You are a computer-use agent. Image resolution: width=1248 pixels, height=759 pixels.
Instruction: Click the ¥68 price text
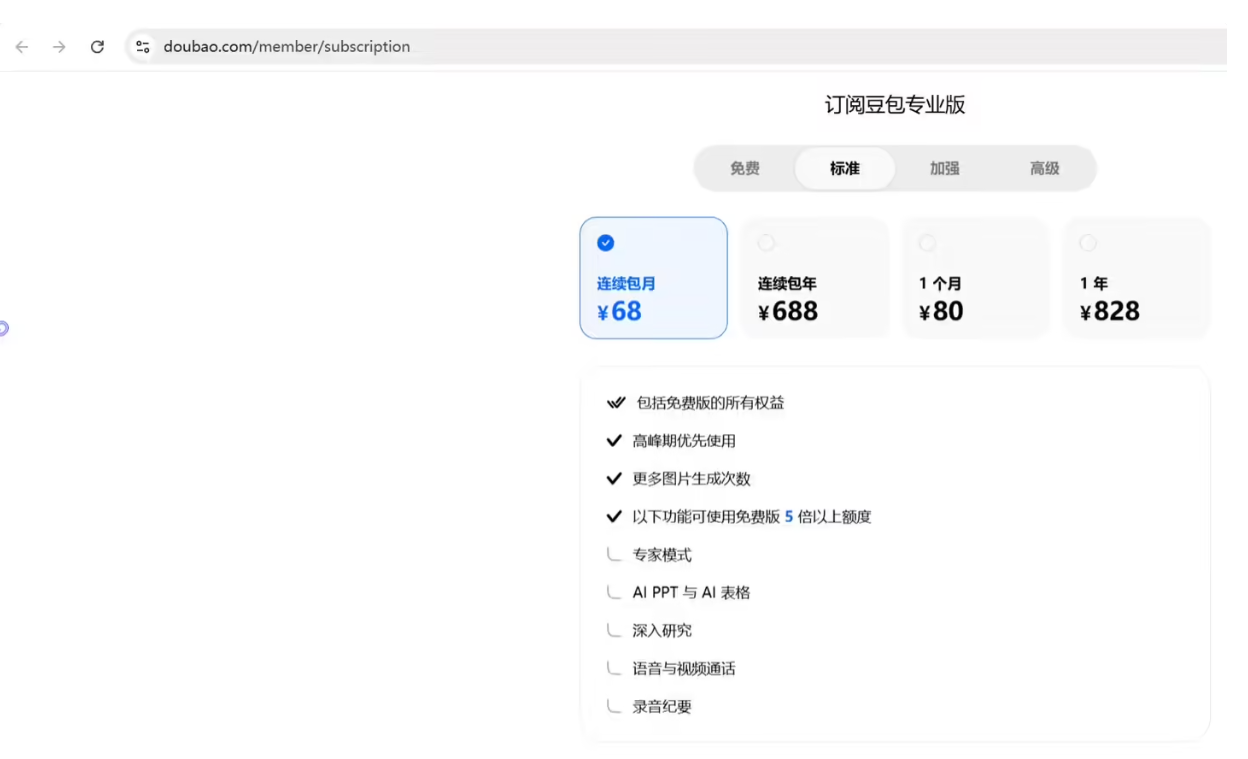[x=620, y=311]
